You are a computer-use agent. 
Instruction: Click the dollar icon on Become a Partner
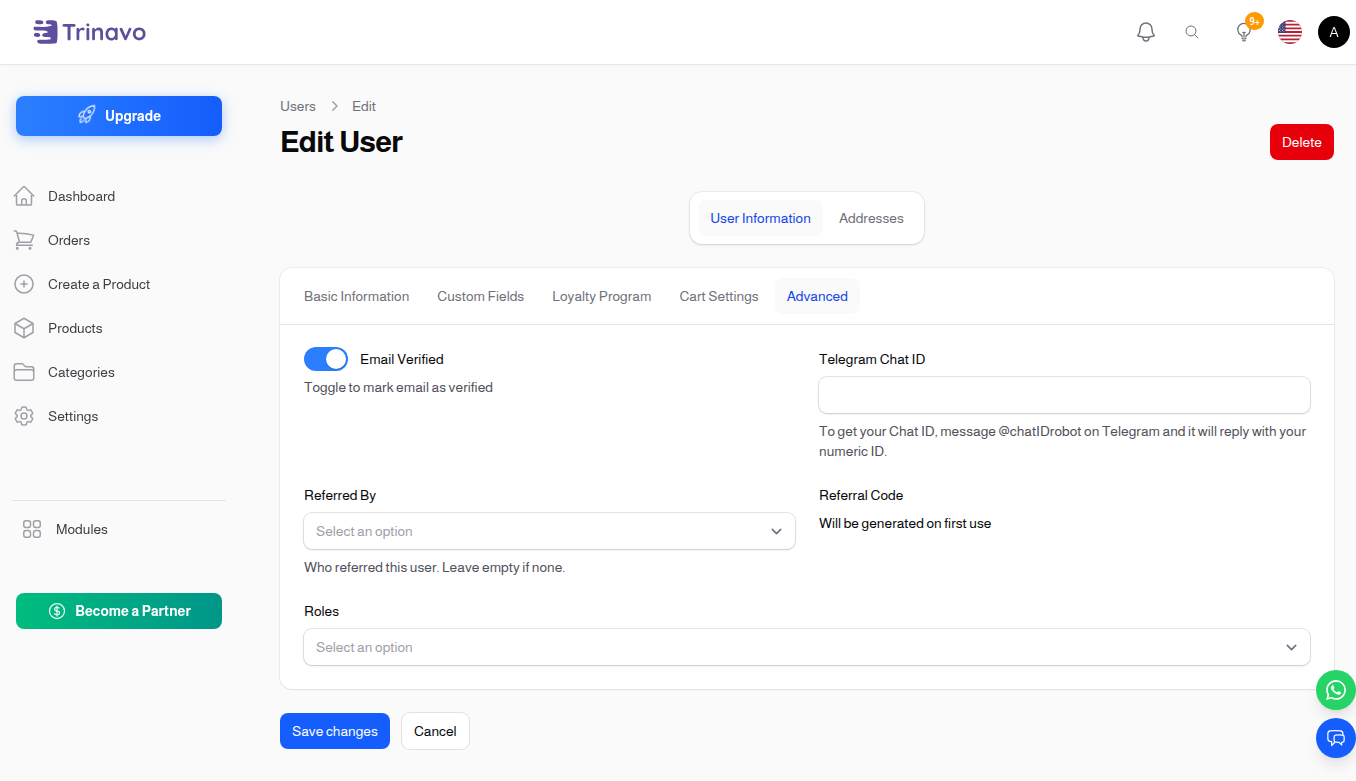57,611
